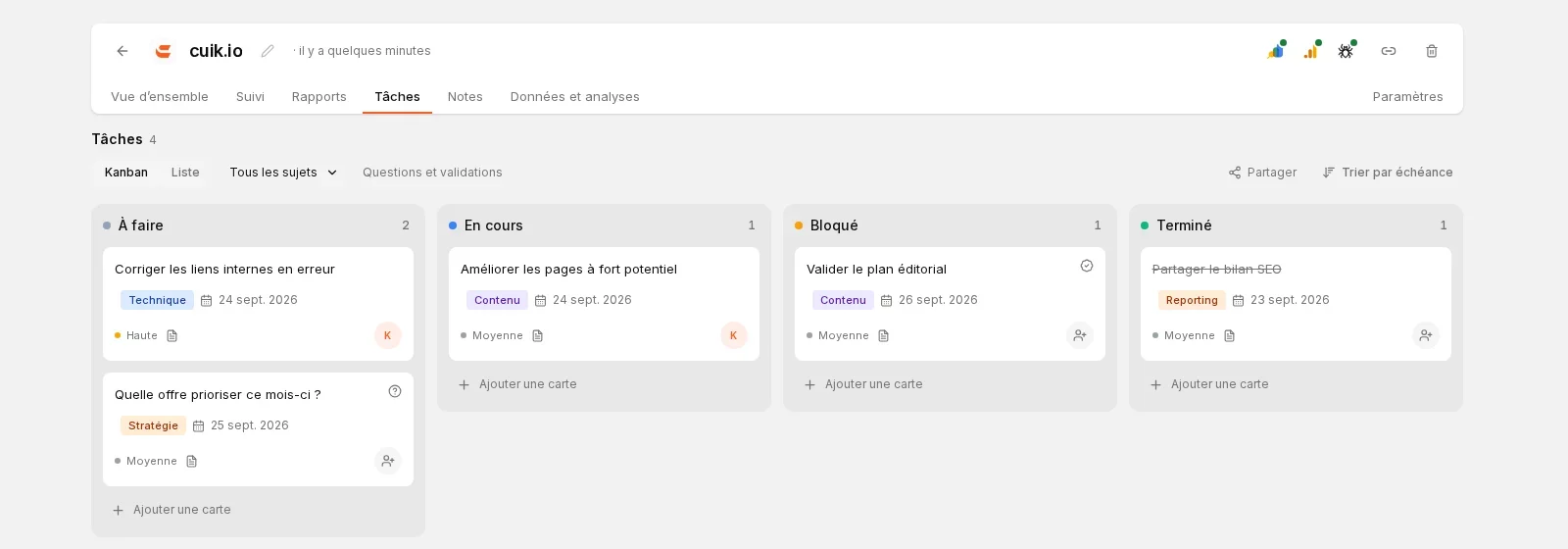Open the Quelle offre prioriser ce mois-ci card
The height and width of the screenshot is (549, 1568).
coord(258,429)
